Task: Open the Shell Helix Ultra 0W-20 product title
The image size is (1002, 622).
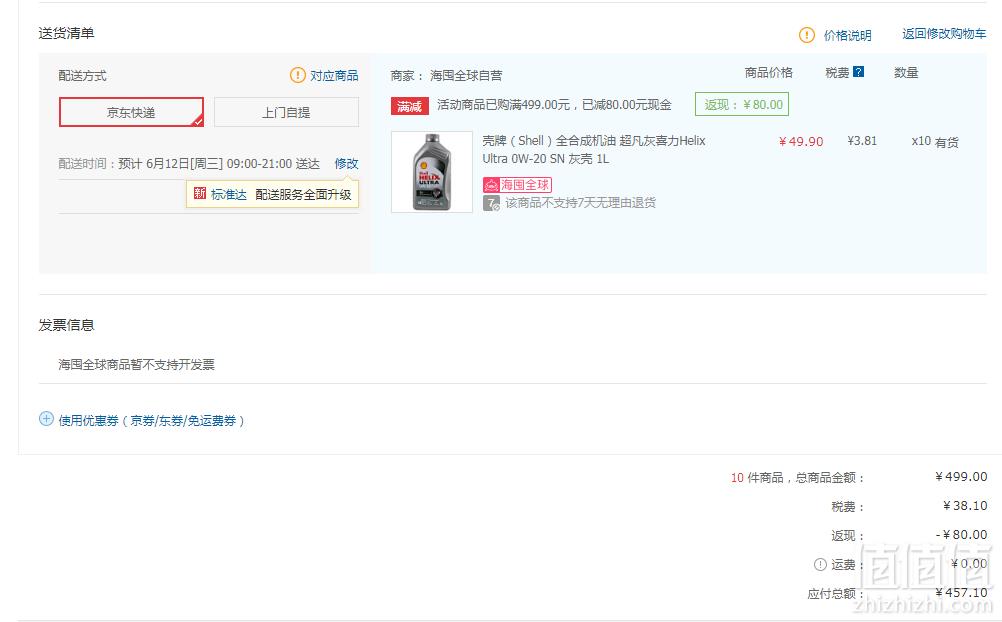Action: 594,150
